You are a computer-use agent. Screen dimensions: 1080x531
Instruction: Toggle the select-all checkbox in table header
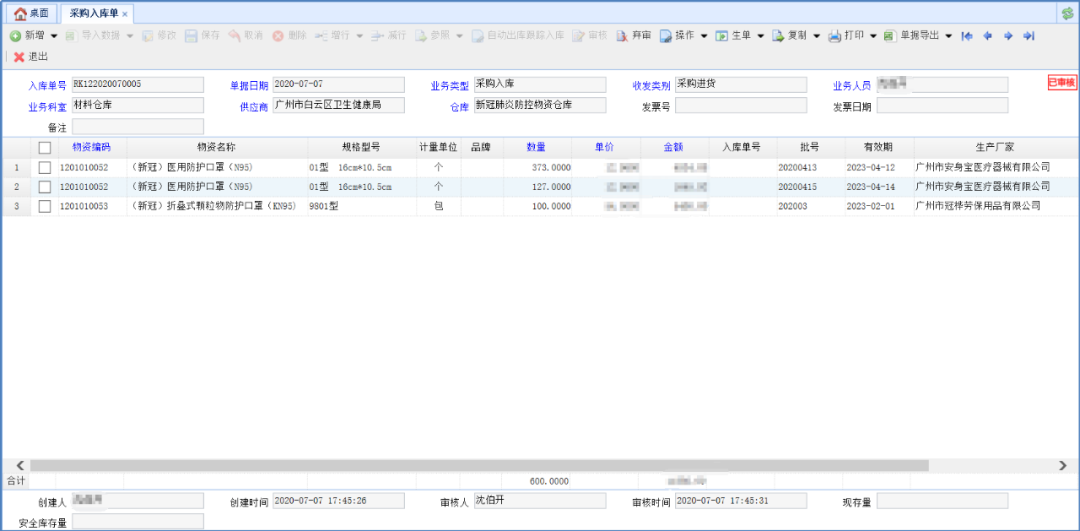pos(45,147)
